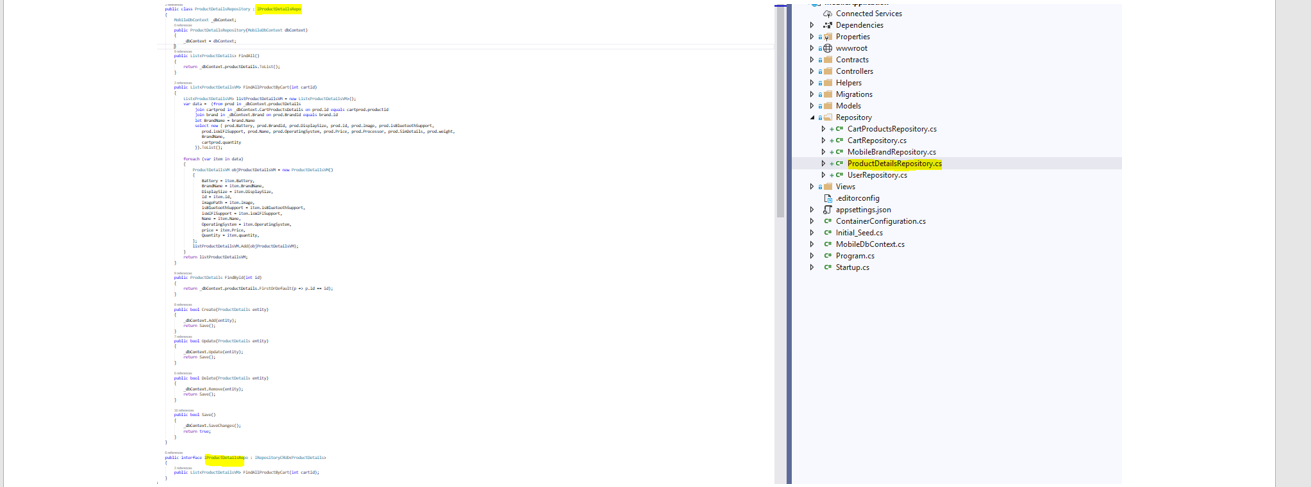The width and height of the screenshot is (1311, 487).
Task: Click the Properties wrench icon
Action: coord(828,37)
